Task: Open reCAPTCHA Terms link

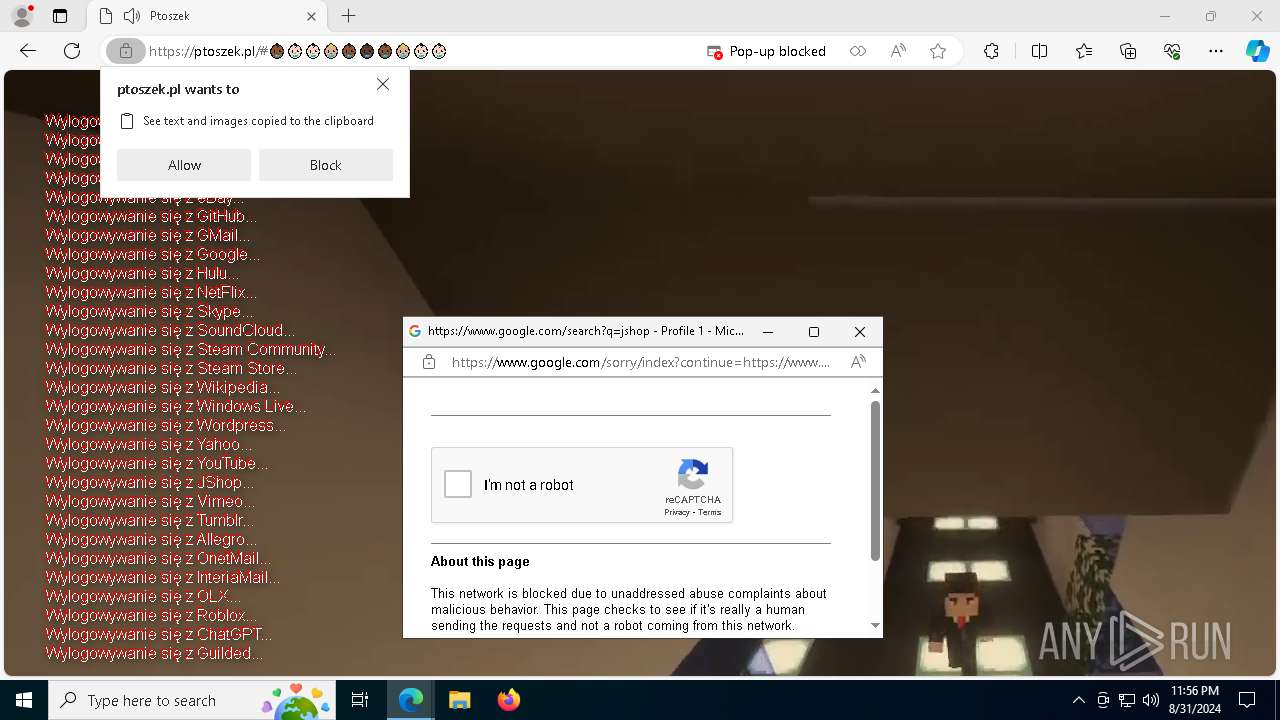Action: click(x=710, y=512)
